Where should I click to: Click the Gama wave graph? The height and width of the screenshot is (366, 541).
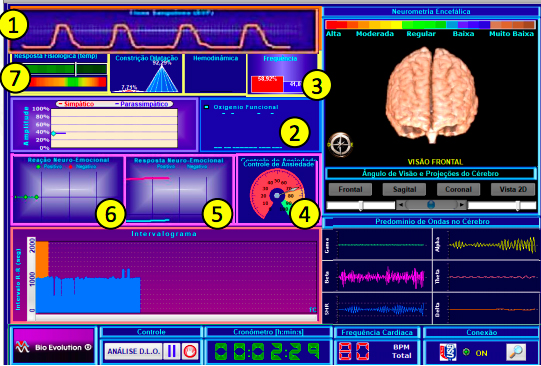pyautogui.click(x=381, y=245)
